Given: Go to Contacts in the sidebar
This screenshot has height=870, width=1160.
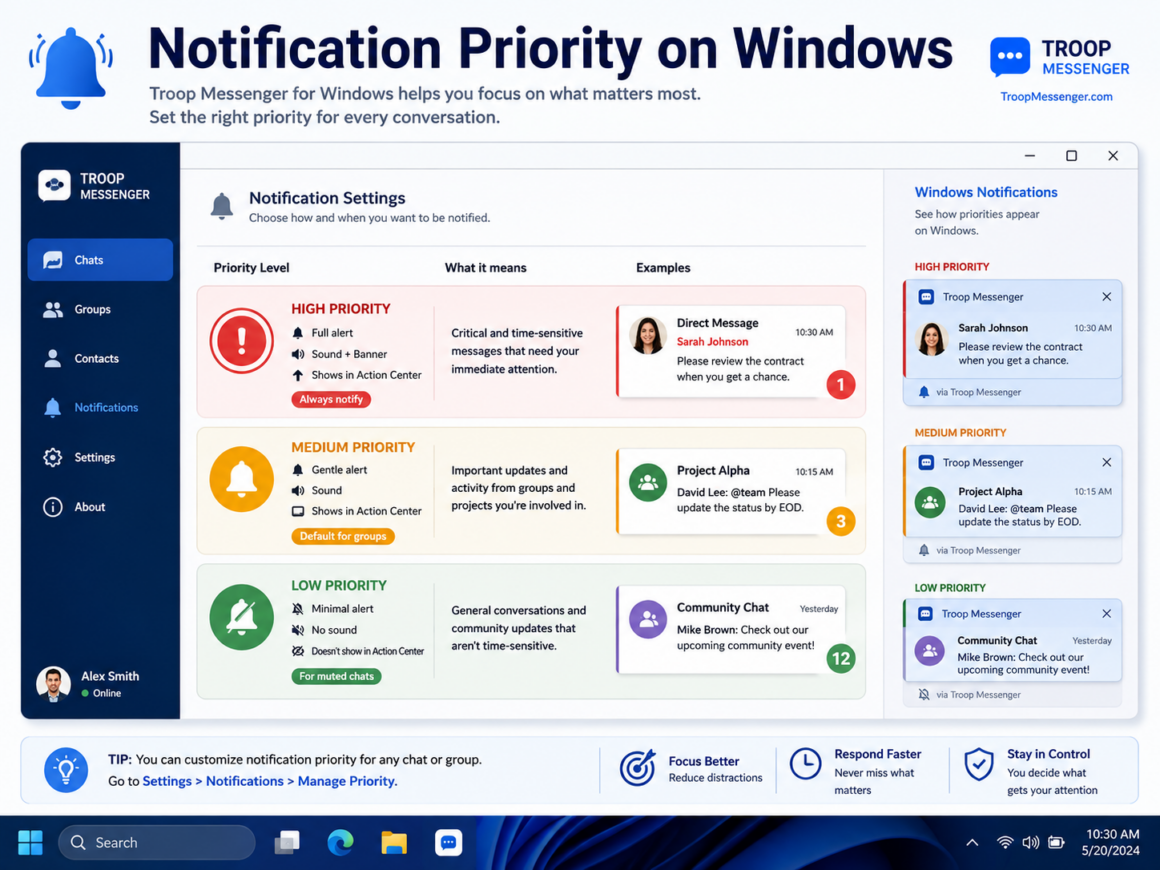Looking at the screenshot, I should pos(100,358).
